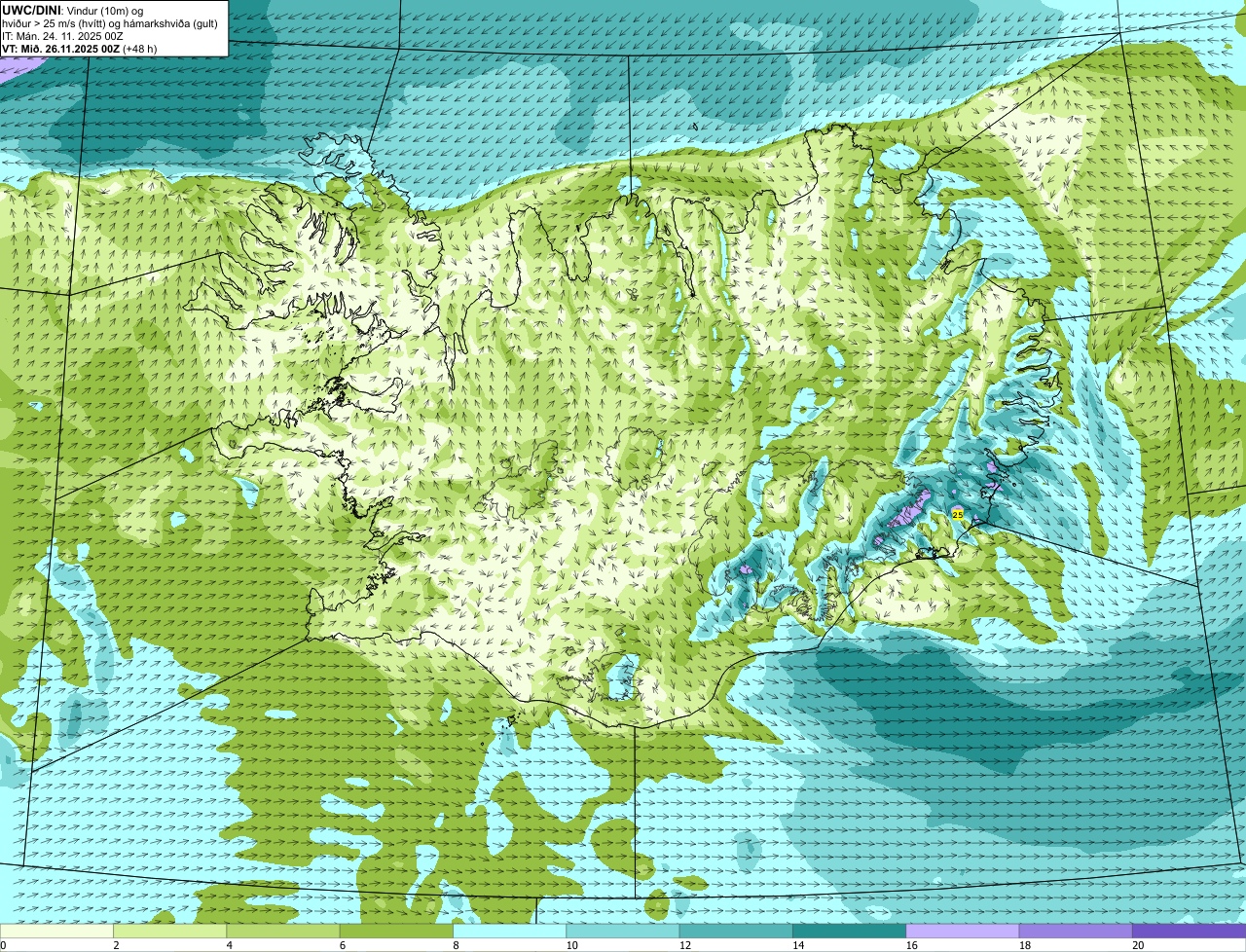Click the UWC/DINI title text
This screenshot has height=952, width=1246.
coord(32,10)
